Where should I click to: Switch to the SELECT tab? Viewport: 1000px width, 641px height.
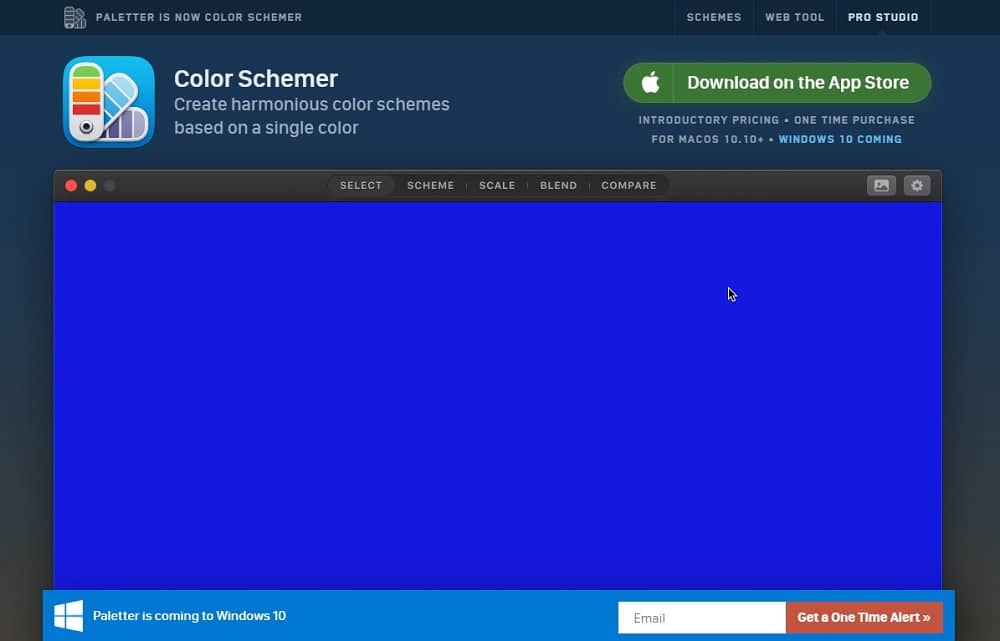coord(361,186)
